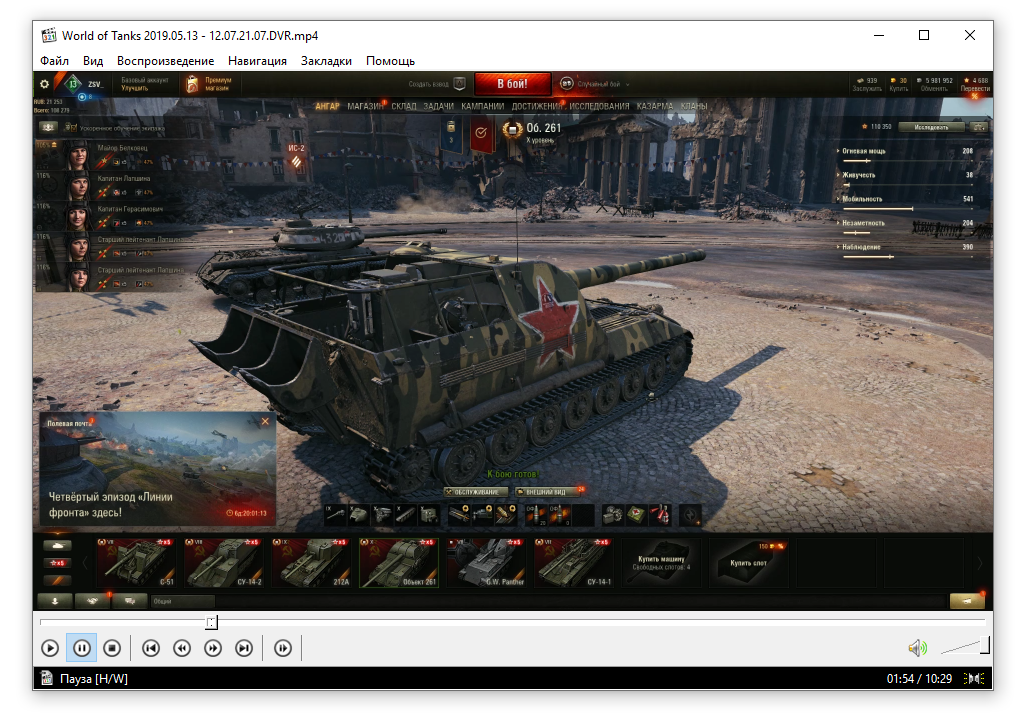Select the G.W. Panther tank in carousel
This screenshot has height=715, width=1019.
(x=486, y=563)
